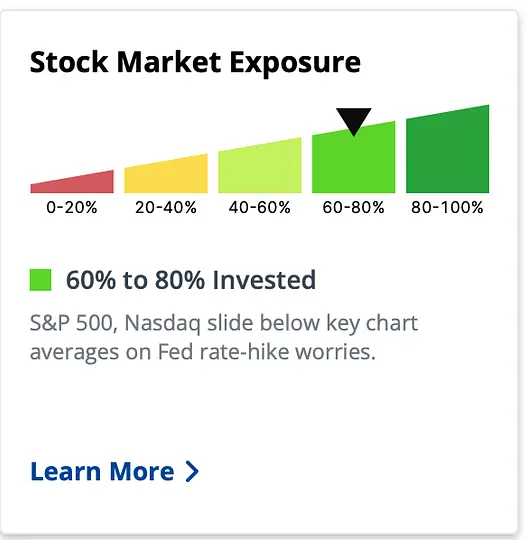Click the 60% to 80% Invested text
527x540 pixels.
191,280
